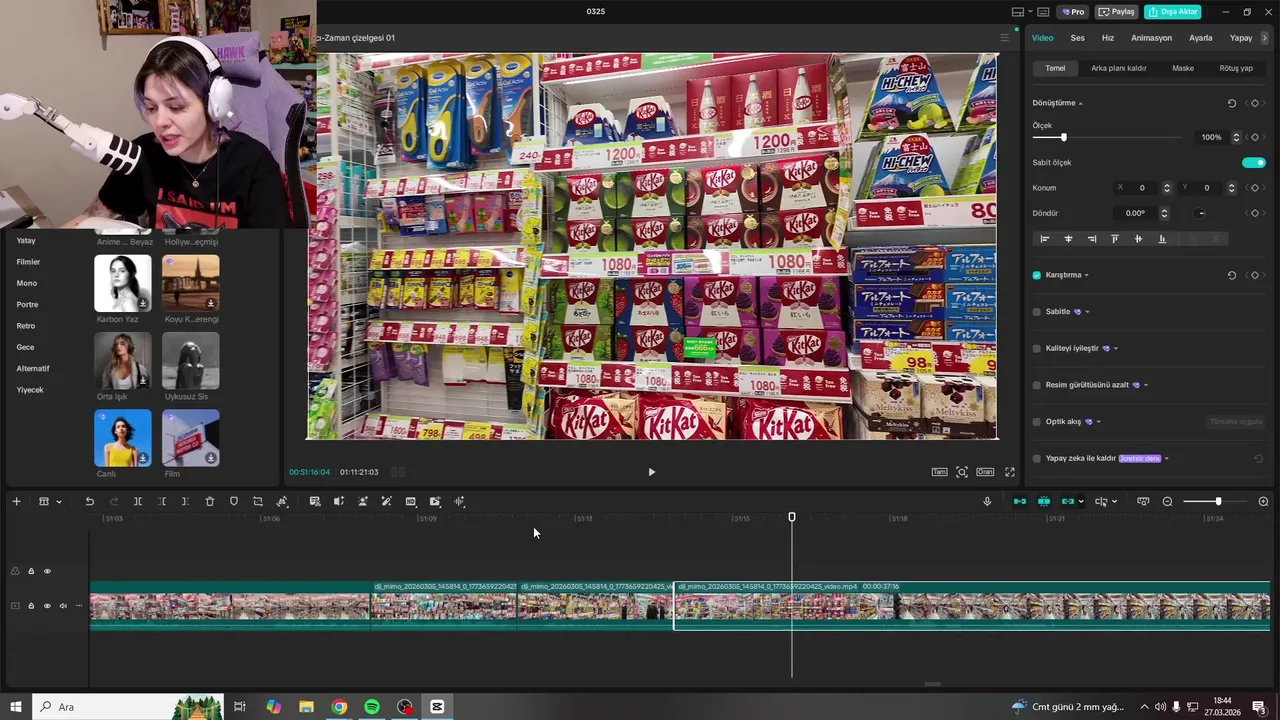Click the Pro upgrade button

click(x=1074, y=12)
